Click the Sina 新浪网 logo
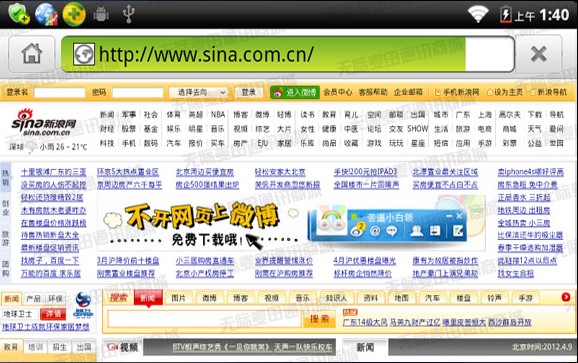 click(x=43, y=123)
